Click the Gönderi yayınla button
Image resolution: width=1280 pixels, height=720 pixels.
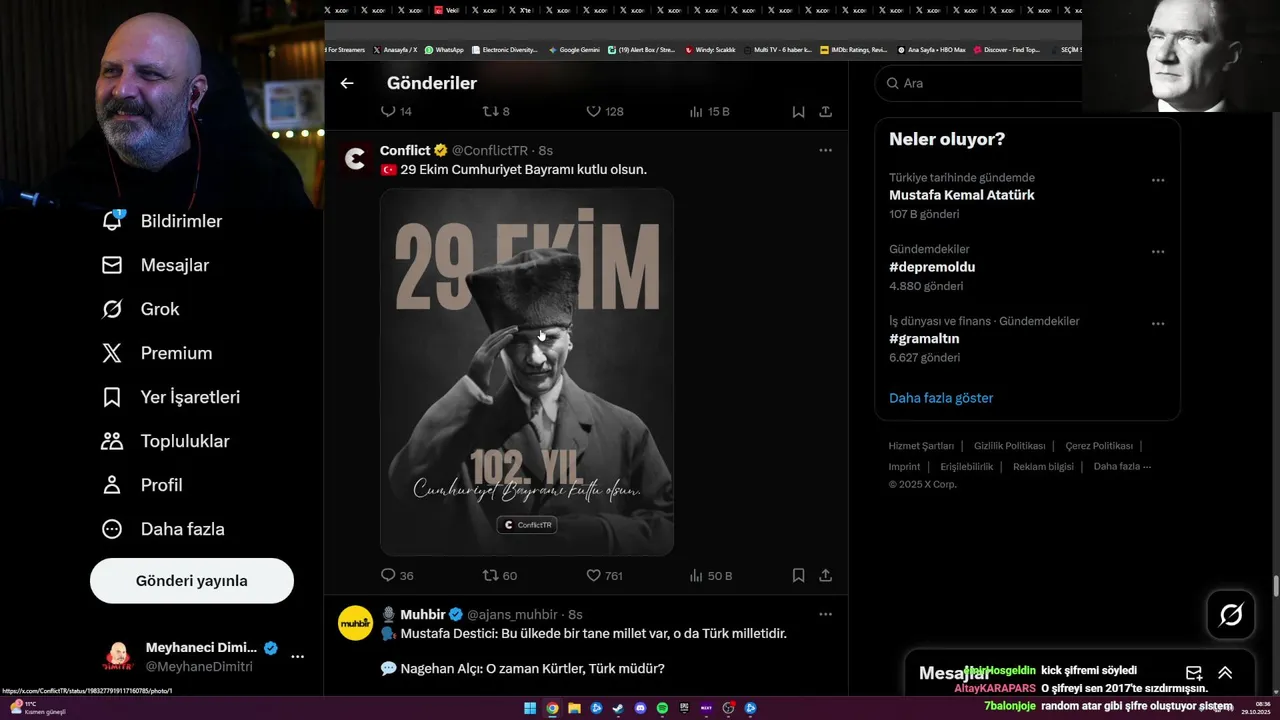pos(192,581)
